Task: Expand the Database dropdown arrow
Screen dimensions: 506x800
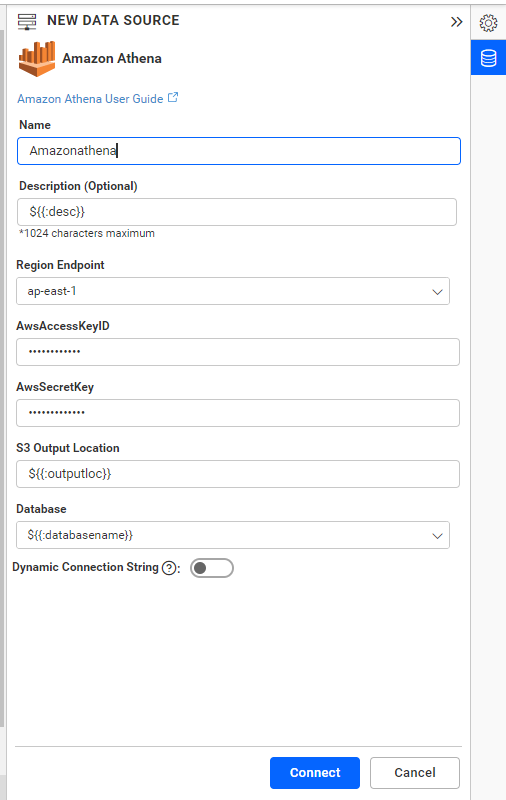Action: 437,536
